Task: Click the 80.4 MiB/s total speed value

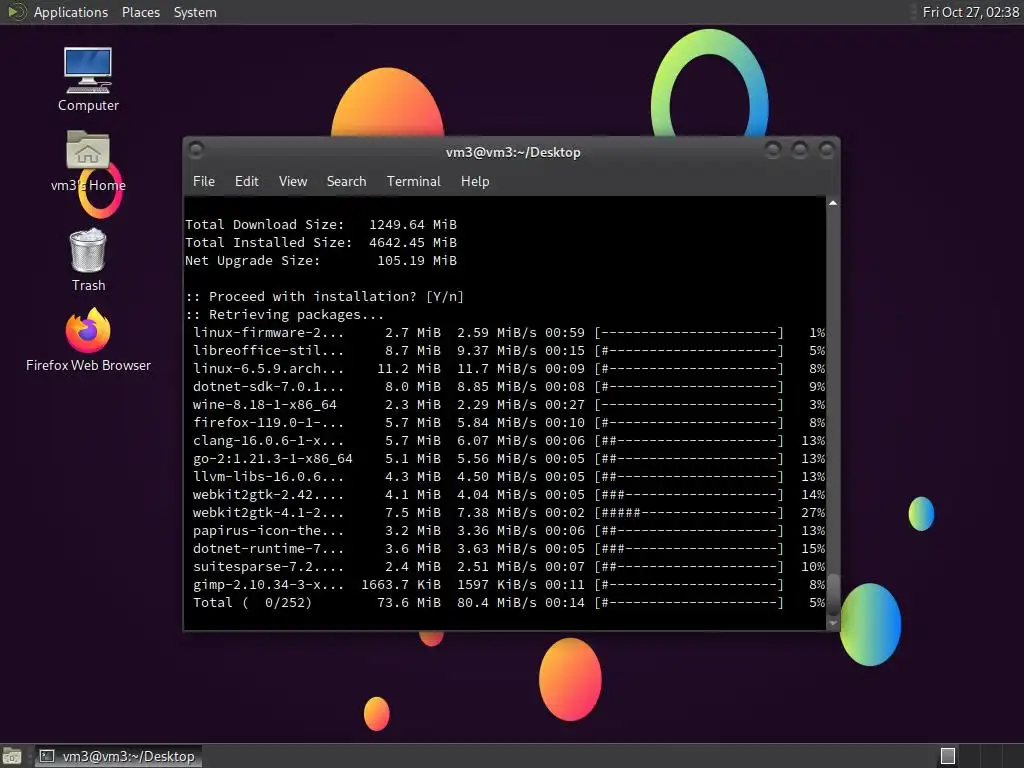Action: tap(496, 603)
